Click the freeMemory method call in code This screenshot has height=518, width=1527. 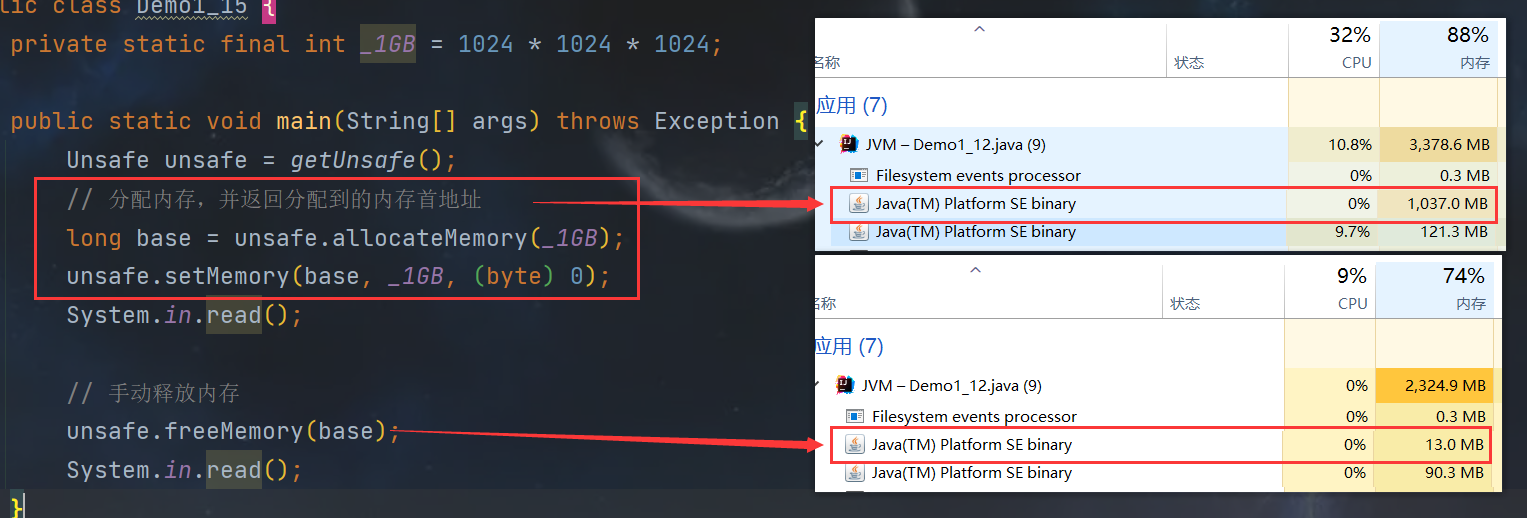[235, 431]
